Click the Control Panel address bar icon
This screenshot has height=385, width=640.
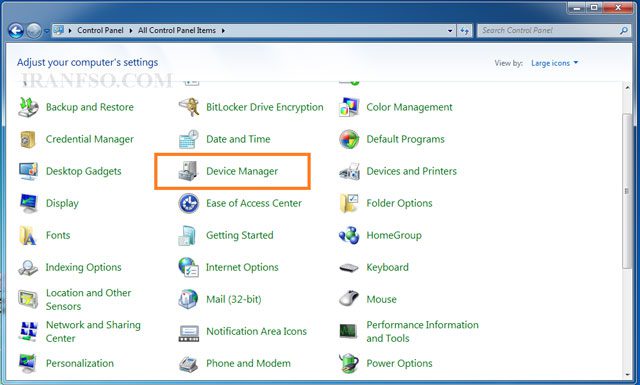[x=59, y=30]
